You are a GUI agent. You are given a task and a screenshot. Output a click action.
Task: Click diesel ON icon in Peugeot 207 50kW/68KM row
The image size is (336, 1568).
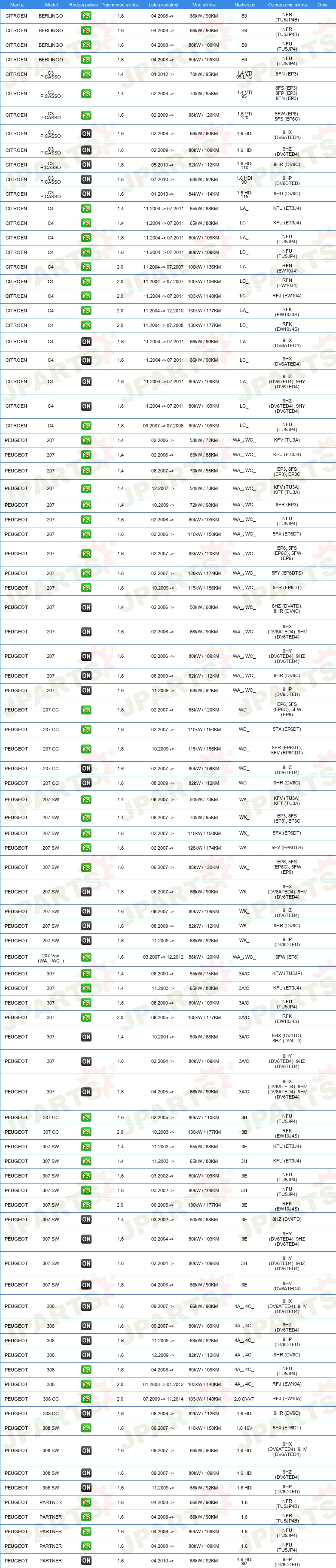[x=86, y=608]
